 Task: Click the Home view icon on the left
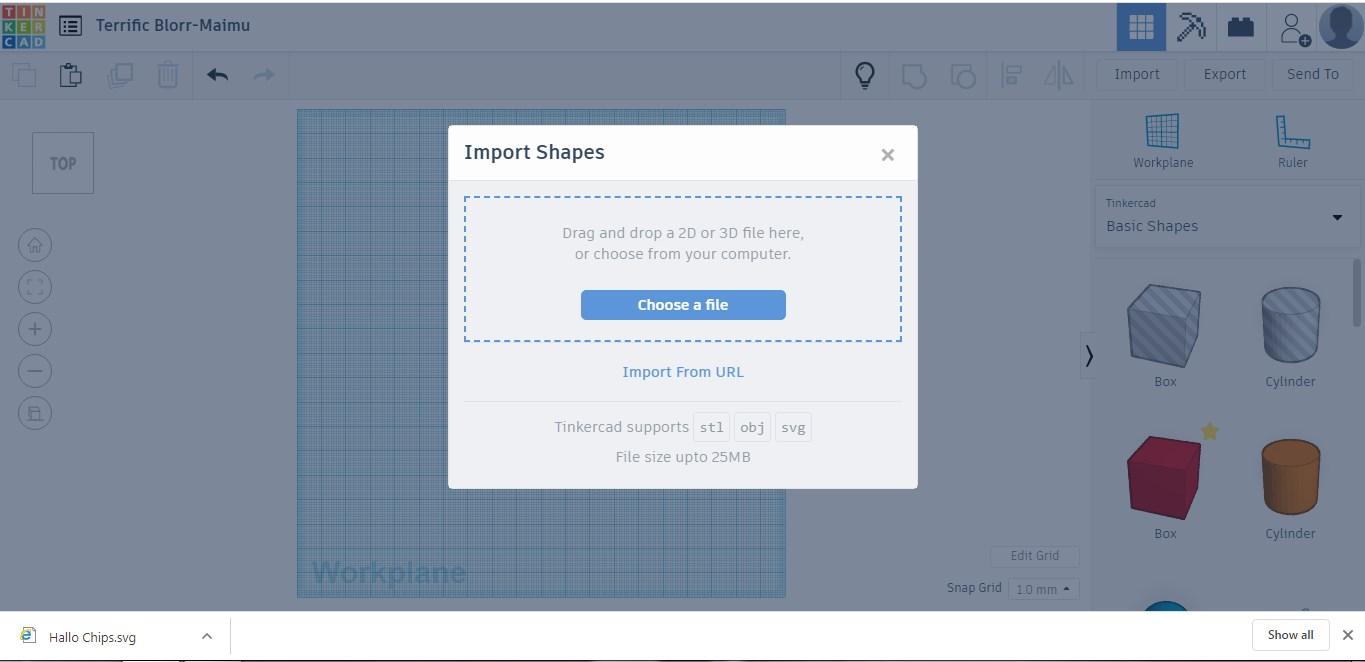[x=35, y=244]
